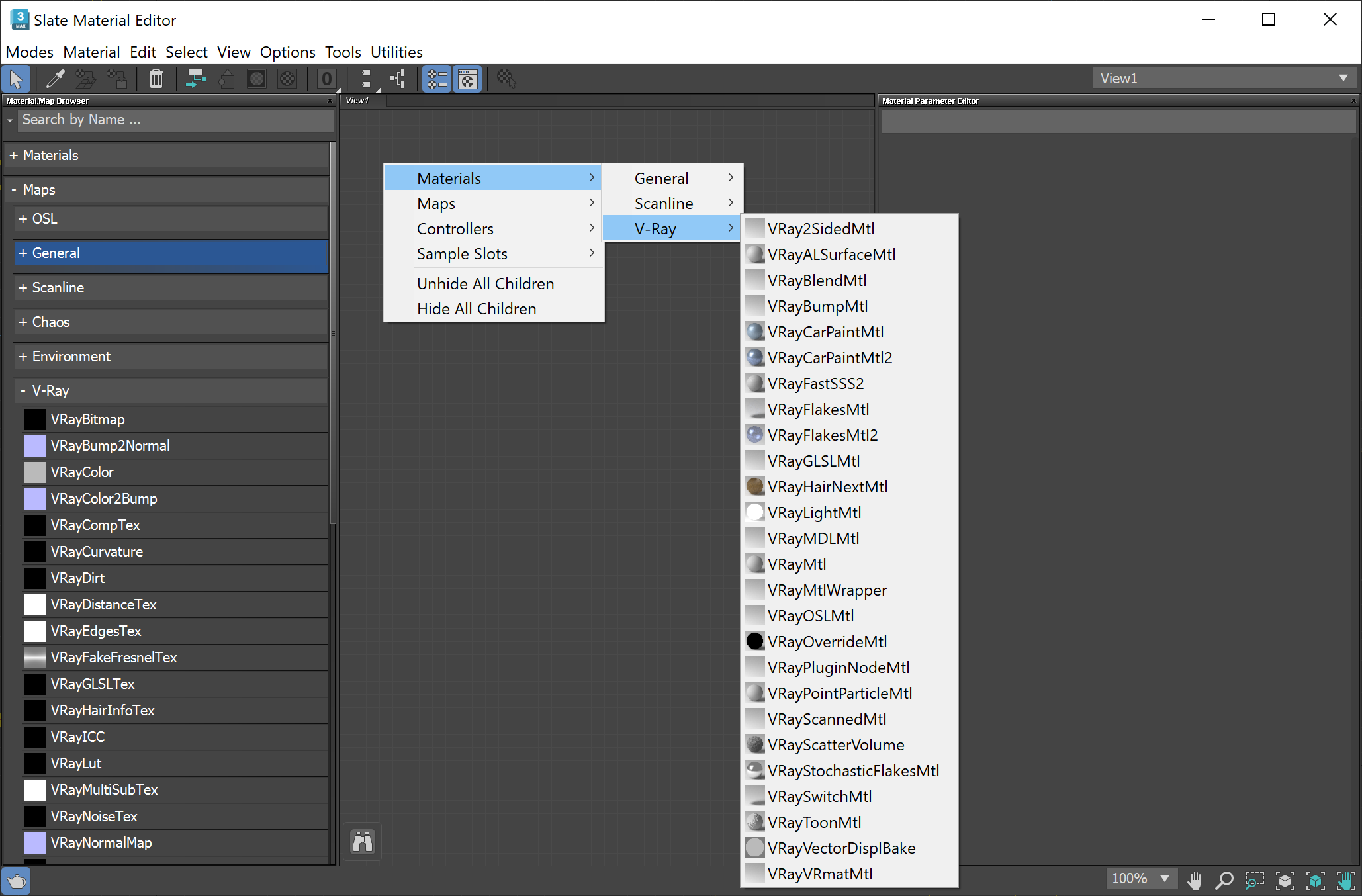Click Hide All Children in the context menu
Viewport: 1362px width, 896px height.
click(x=476, y=308)
